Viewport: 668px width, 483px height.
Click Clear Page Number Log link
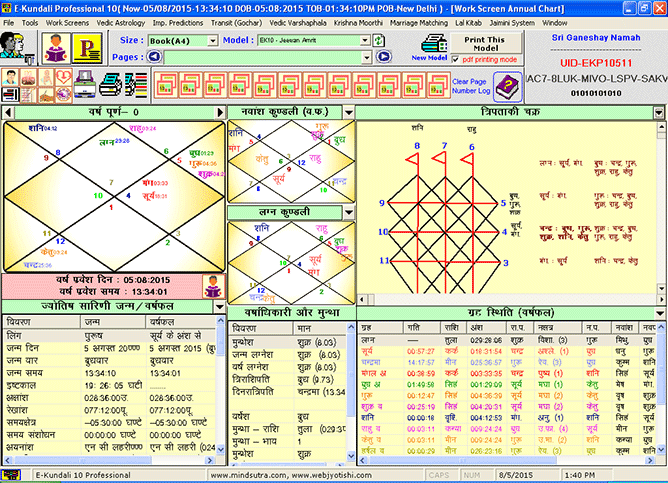click(471, 86)
